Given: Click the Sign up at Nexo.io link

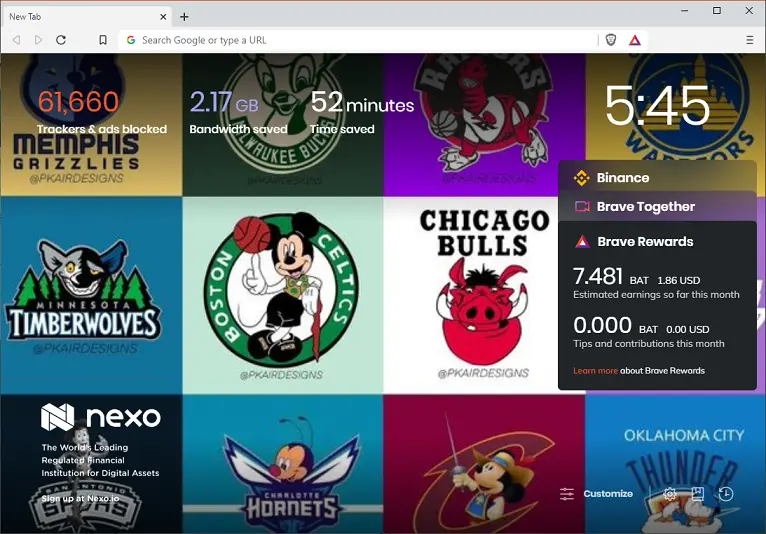Looking at the screenshot, I should coord(80,498).
